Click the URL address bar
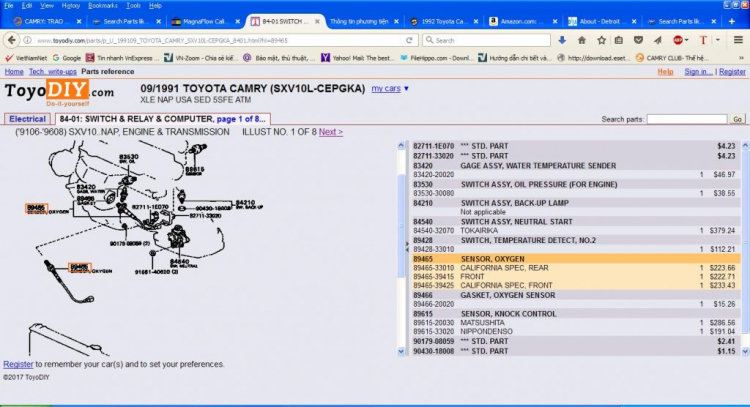Image resolution: width=750 pixels, height=407 pixels. coord(218,40)
